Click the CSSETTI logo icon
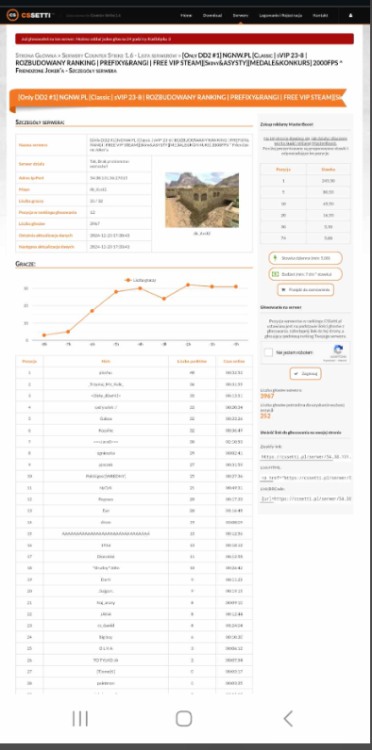372x750 pixels. (x=12, y=15)
